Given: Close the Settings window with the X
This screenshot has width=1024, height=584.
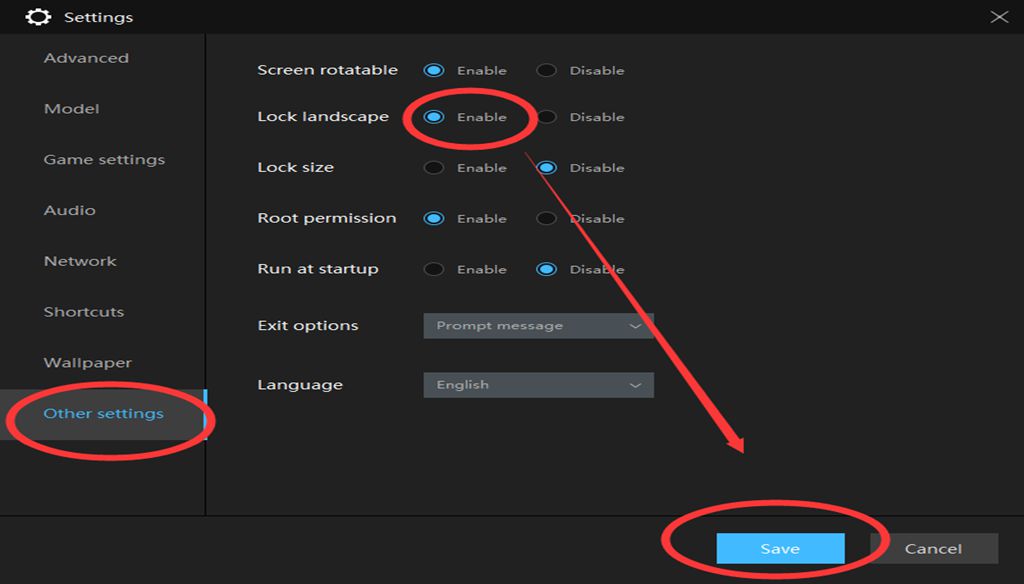Looking at the screenshot, I should click(999, 17).
